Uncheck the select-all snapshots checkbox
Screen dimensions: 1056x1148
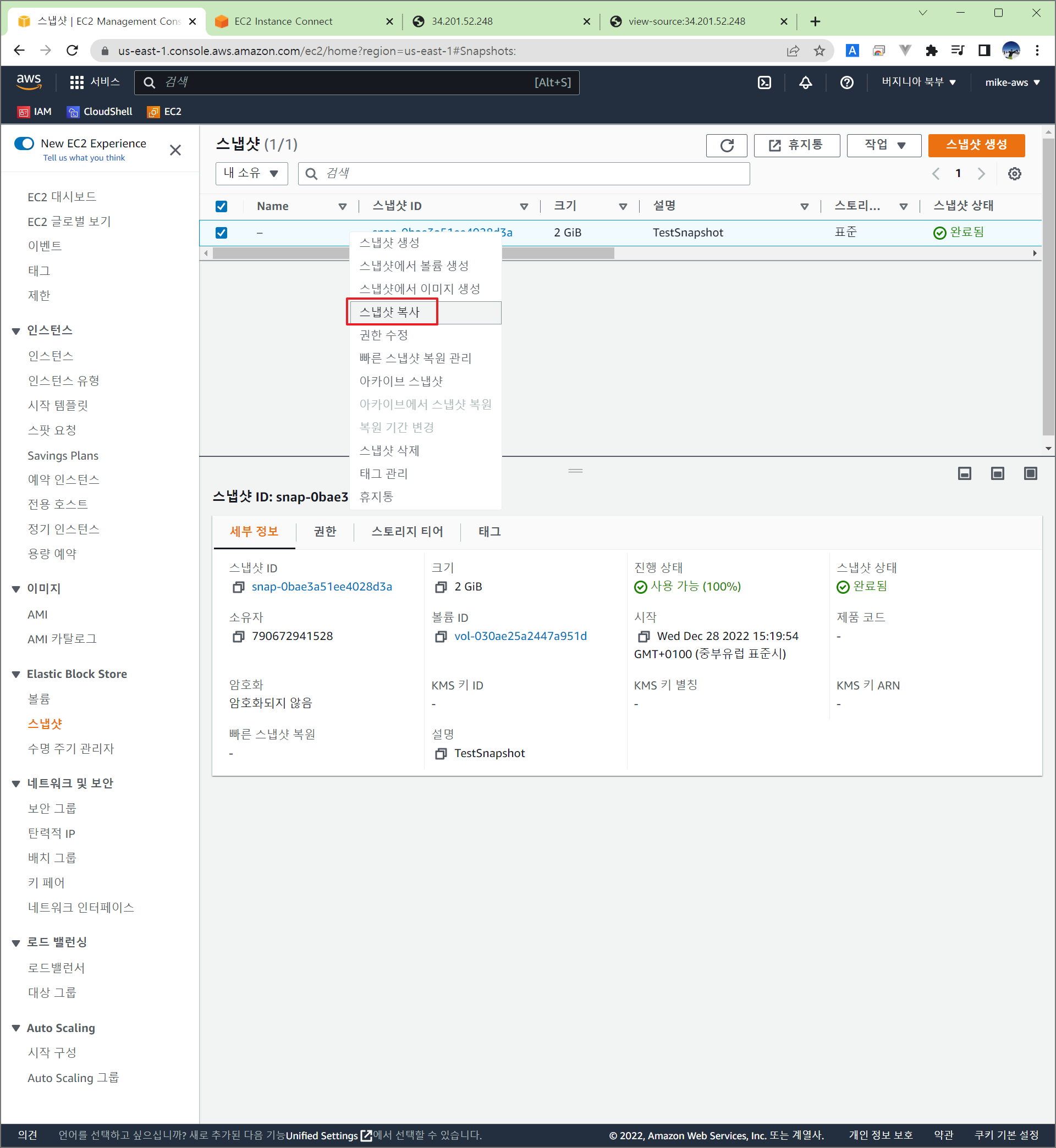(x=221, y=206)
